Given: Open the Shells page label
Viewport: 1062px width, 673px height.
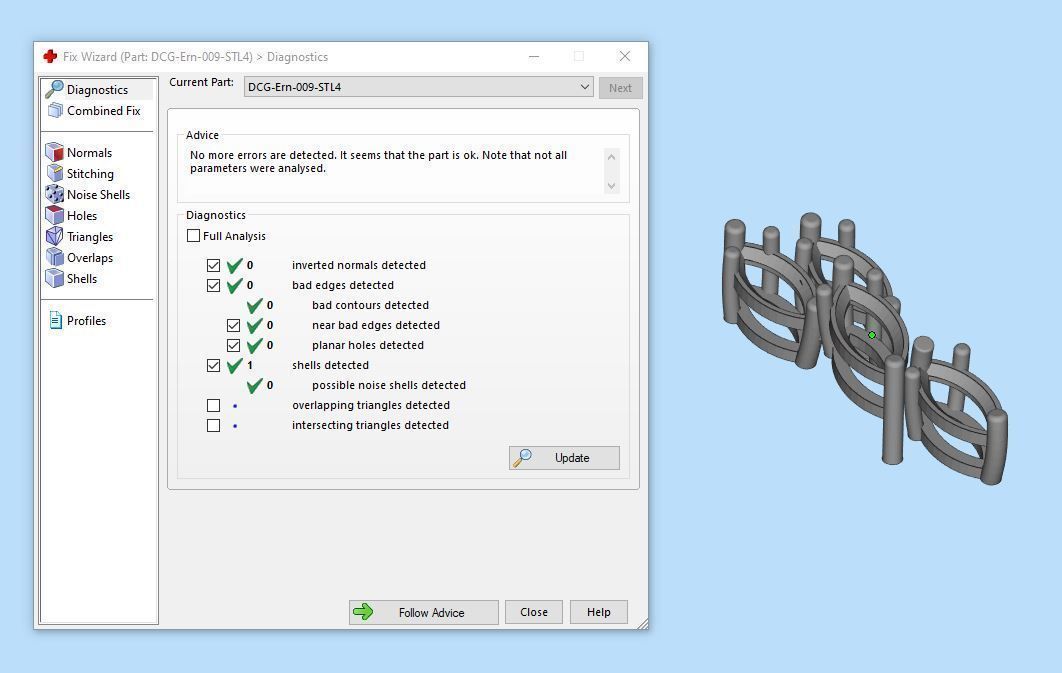Looking at the screenshot, I should [82, 278].
